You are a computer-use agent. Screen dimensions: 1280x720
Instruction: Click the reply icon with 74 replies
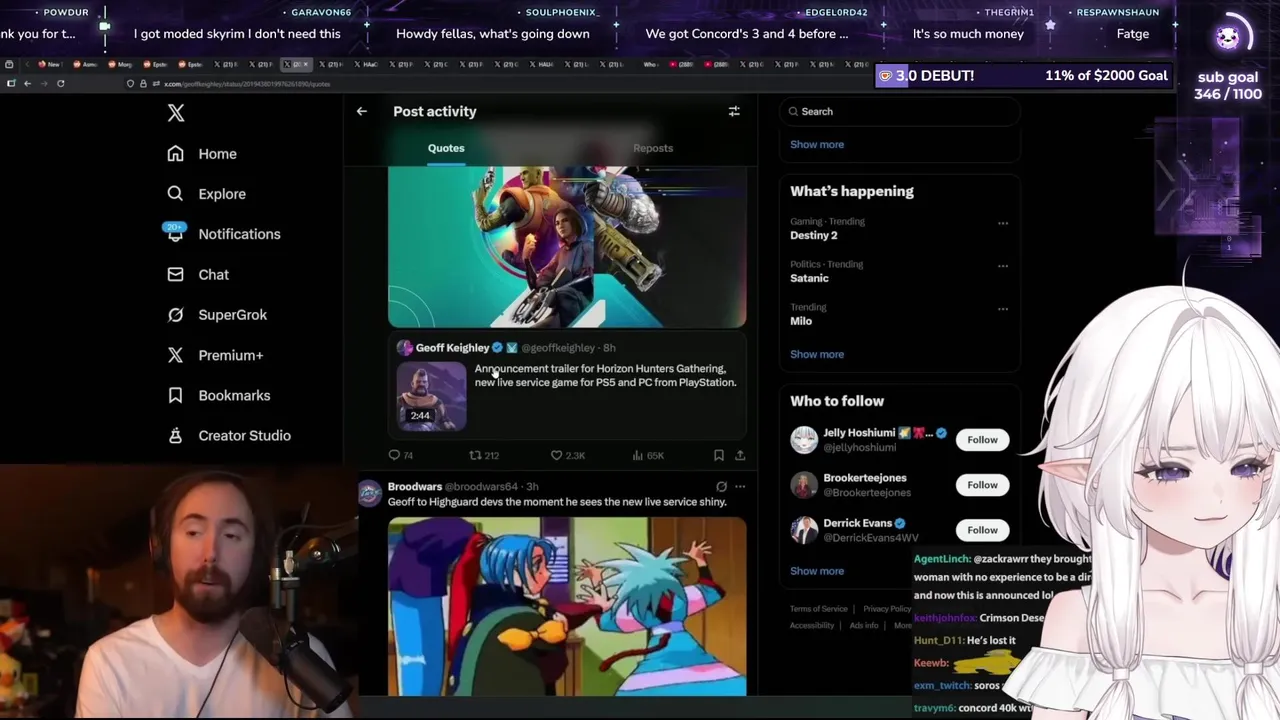coord(394,455)
